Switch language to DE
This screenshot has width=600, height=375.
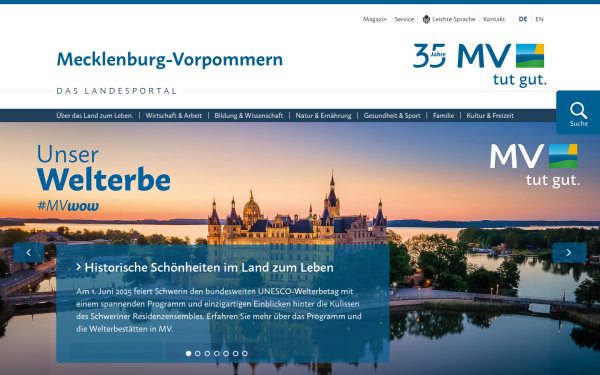pyautogui.click(x=523, y=19)
